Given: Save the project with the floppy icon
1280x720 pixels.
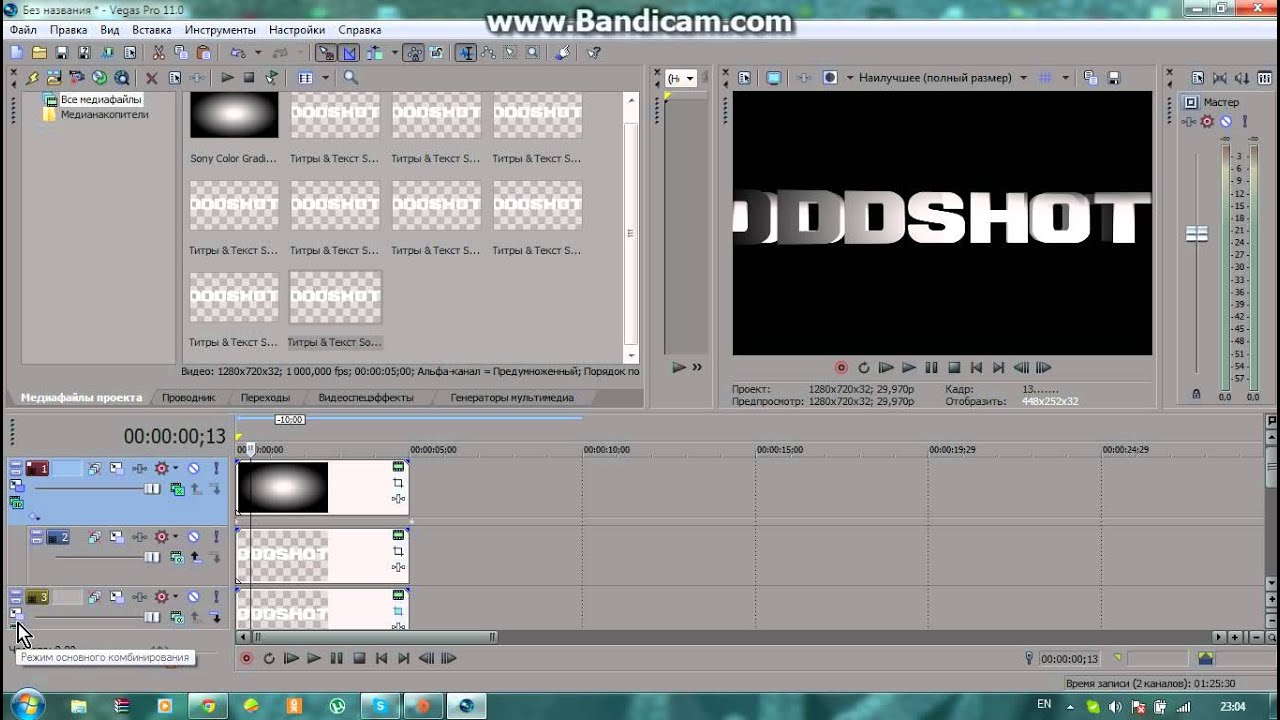Looking at the screenshot, I should [x=62, y=53].
